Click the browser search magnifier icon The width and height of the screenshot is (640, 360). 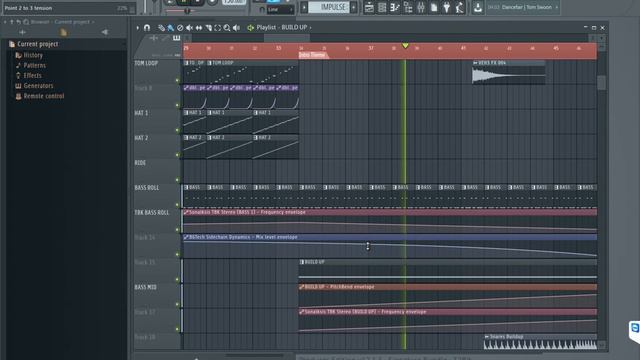(26, 22)
